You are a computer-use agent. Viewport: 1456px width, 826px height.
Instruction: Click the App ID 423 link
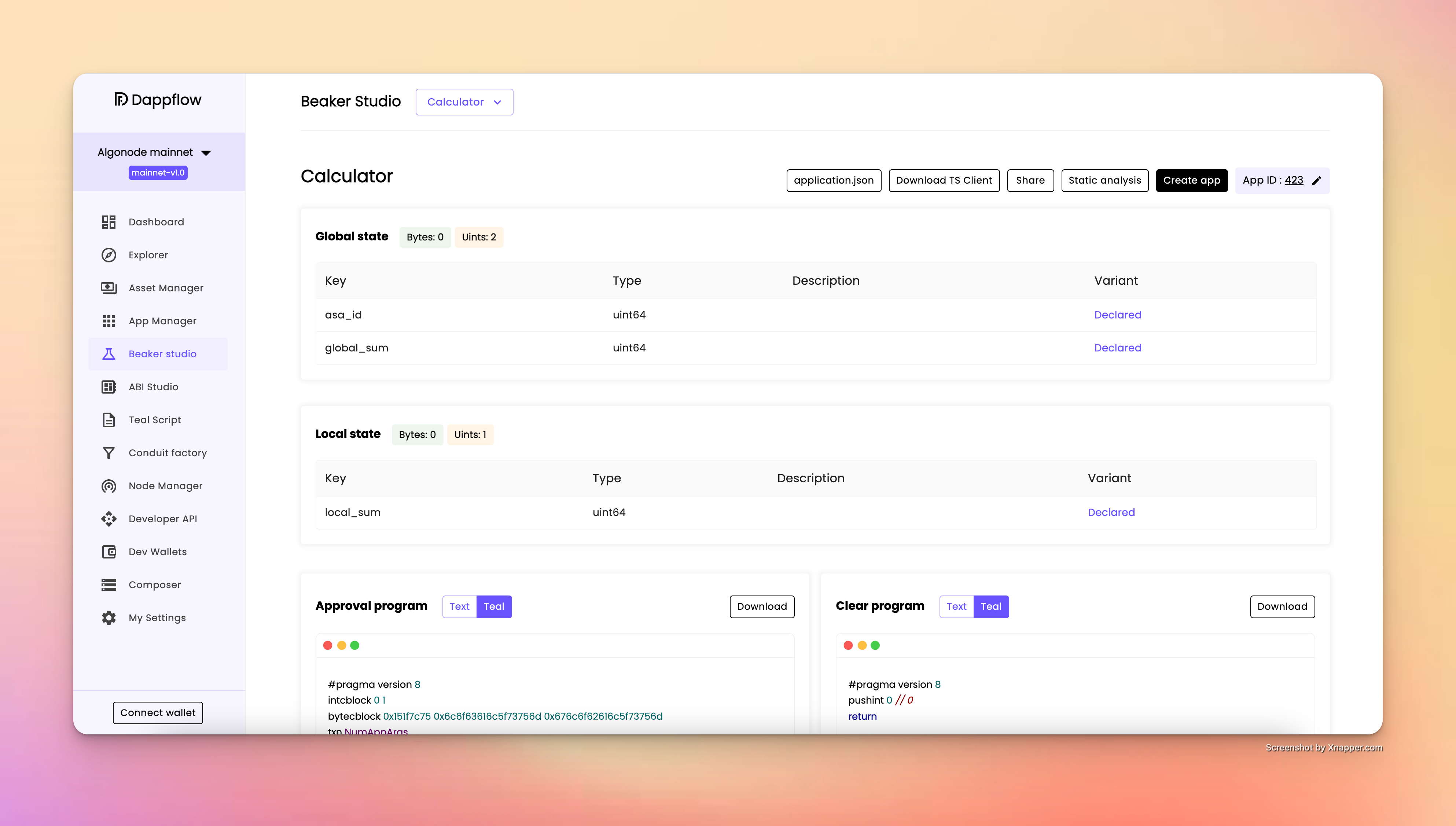1293,180
